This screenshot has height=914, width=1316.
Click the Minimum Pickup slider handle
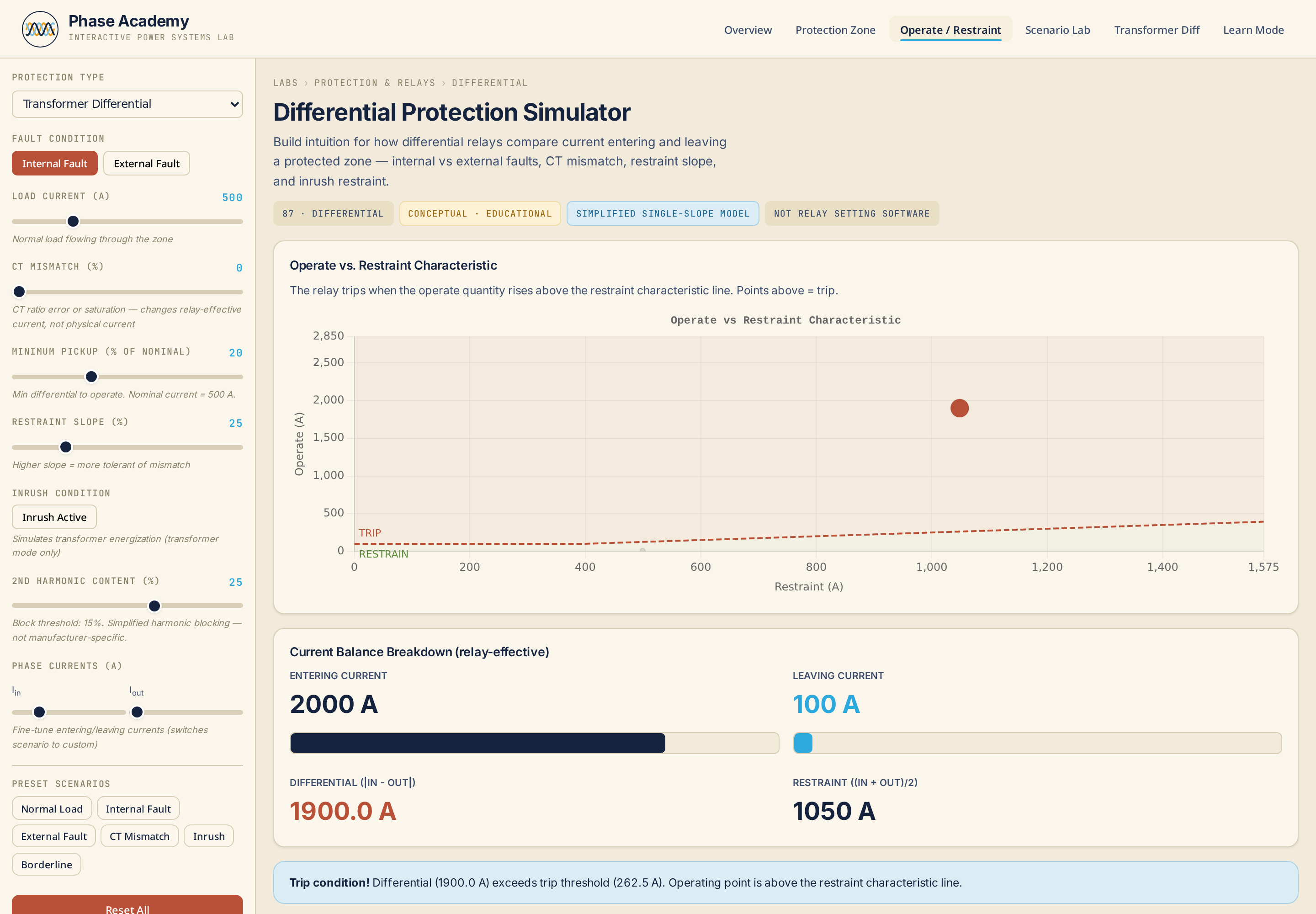[x=92, y=377]
